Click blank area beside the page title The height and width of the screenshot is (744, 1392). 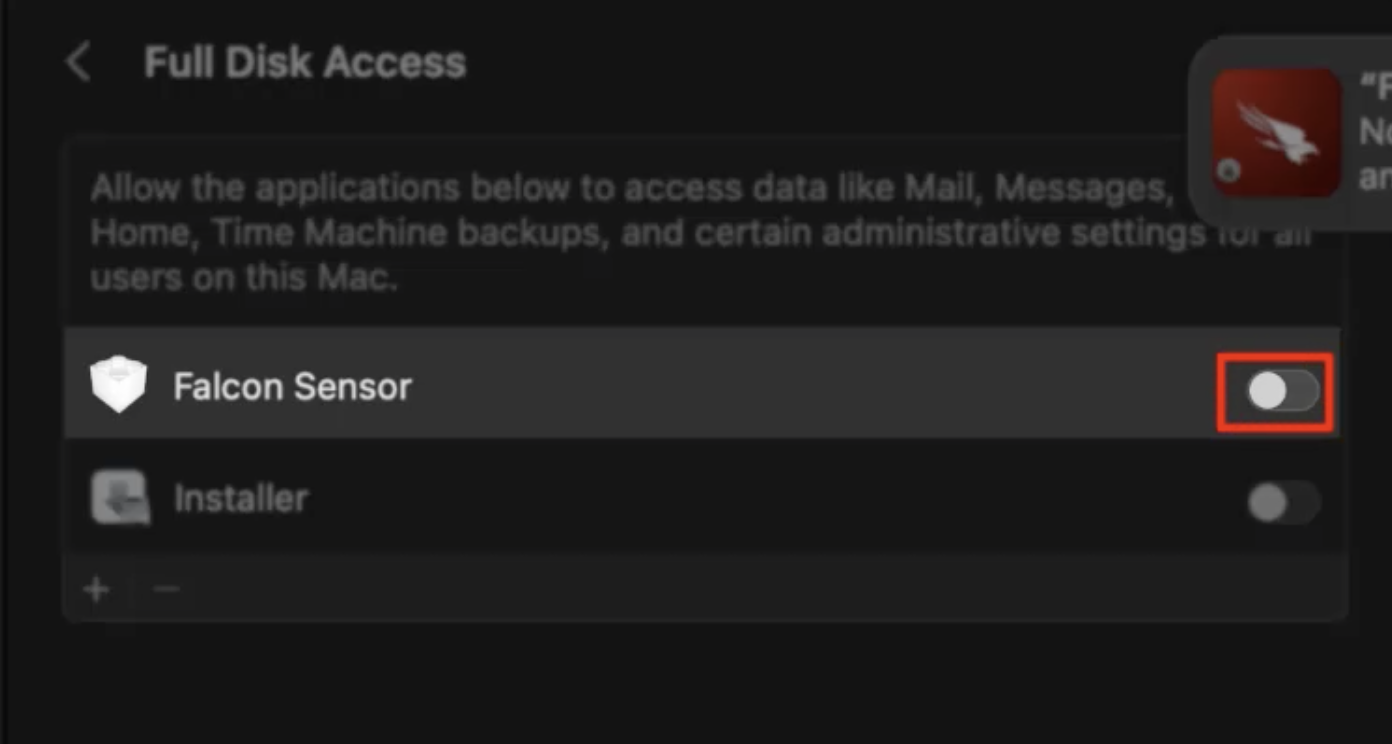tap(800, 63)
